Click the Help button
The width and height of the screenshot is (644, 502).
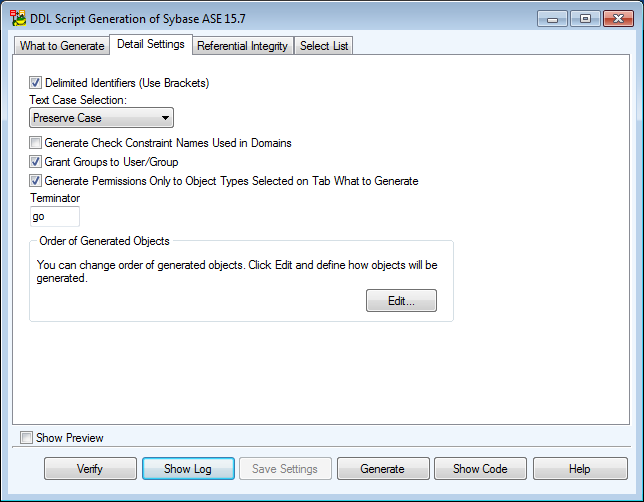579,469
